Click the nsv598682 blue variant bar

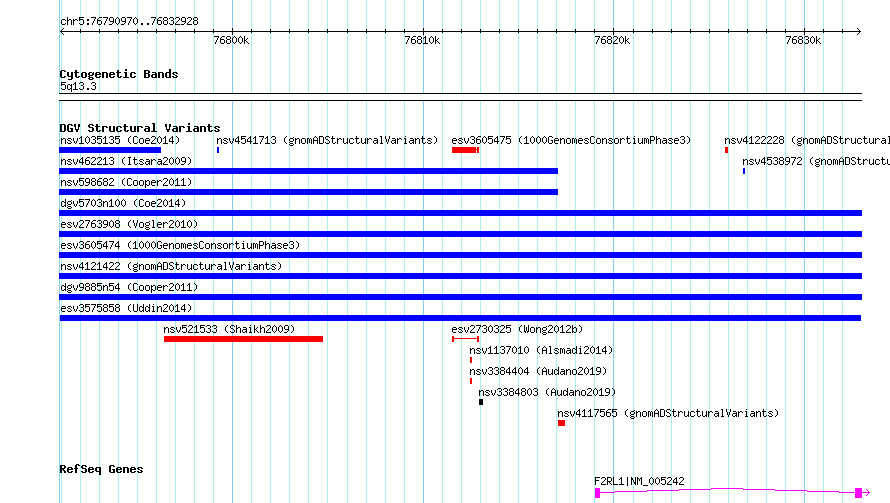(309, 192)
